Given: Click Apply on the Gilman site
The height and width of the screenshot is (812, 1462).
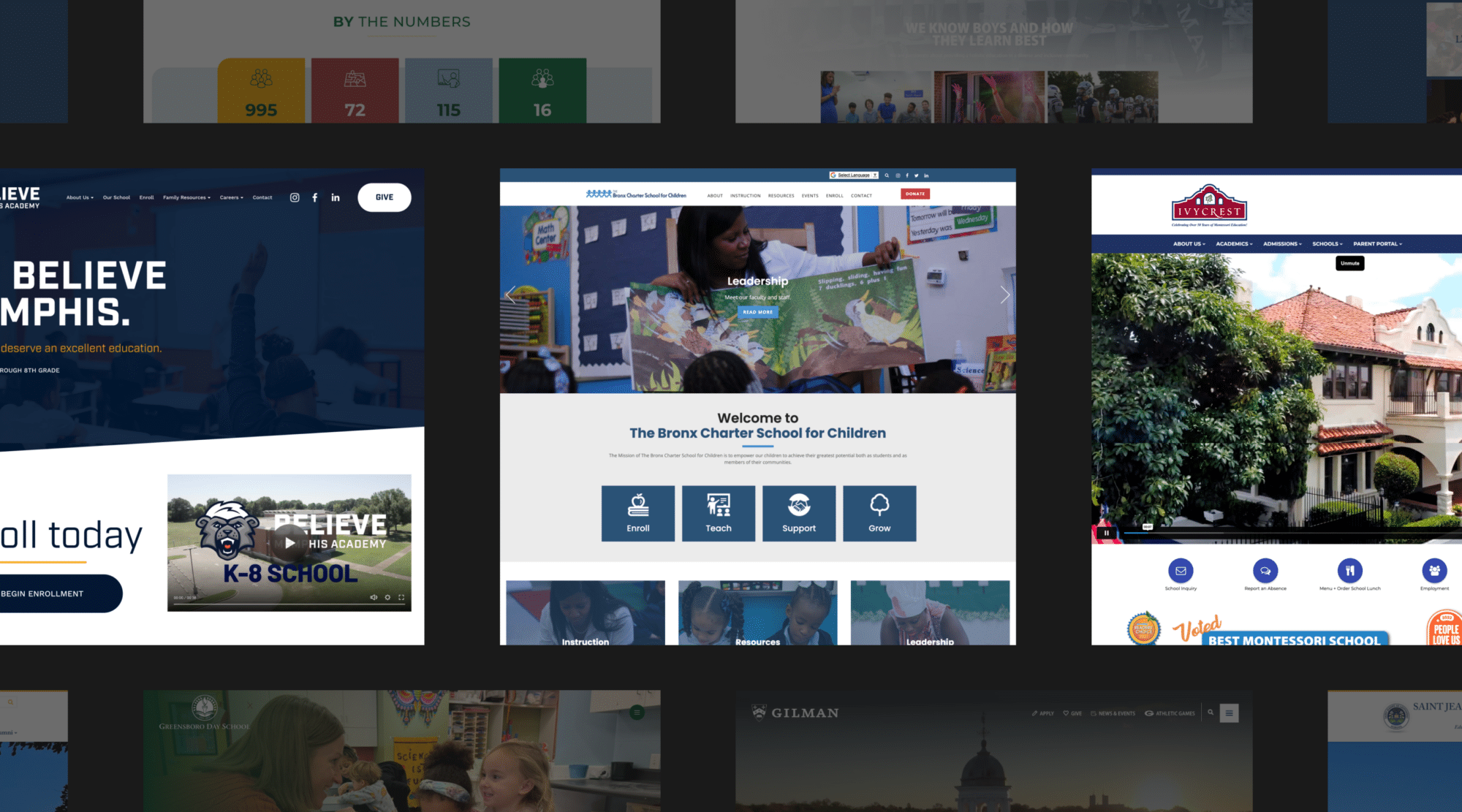Looking at the screenshot, I should 1043,713.
